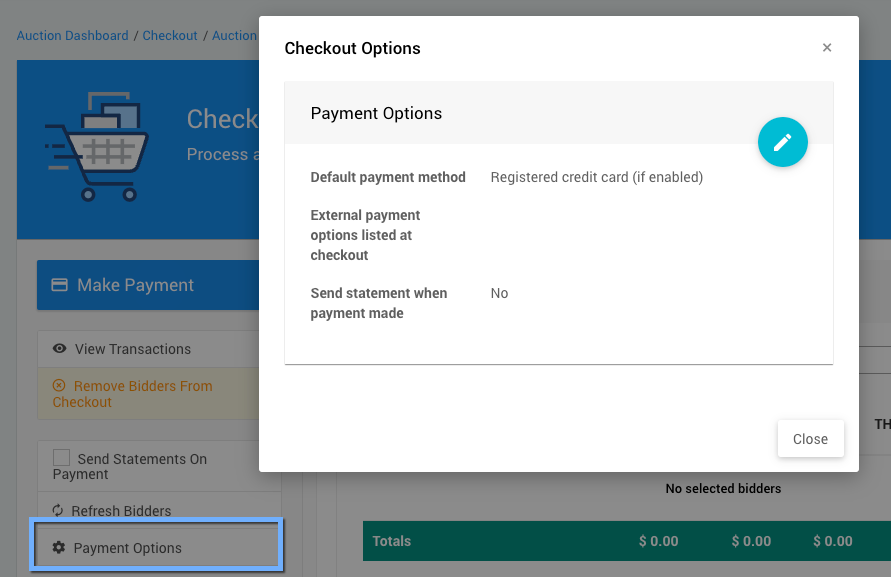Screen dimensions: 891x577
Task: Open the Checkout breadcrumb link
Action: [170, 36]
